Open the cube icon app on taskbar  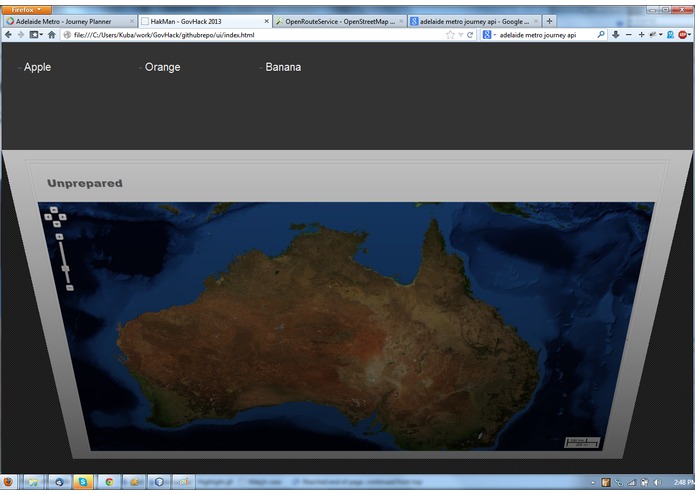point(159,482)
